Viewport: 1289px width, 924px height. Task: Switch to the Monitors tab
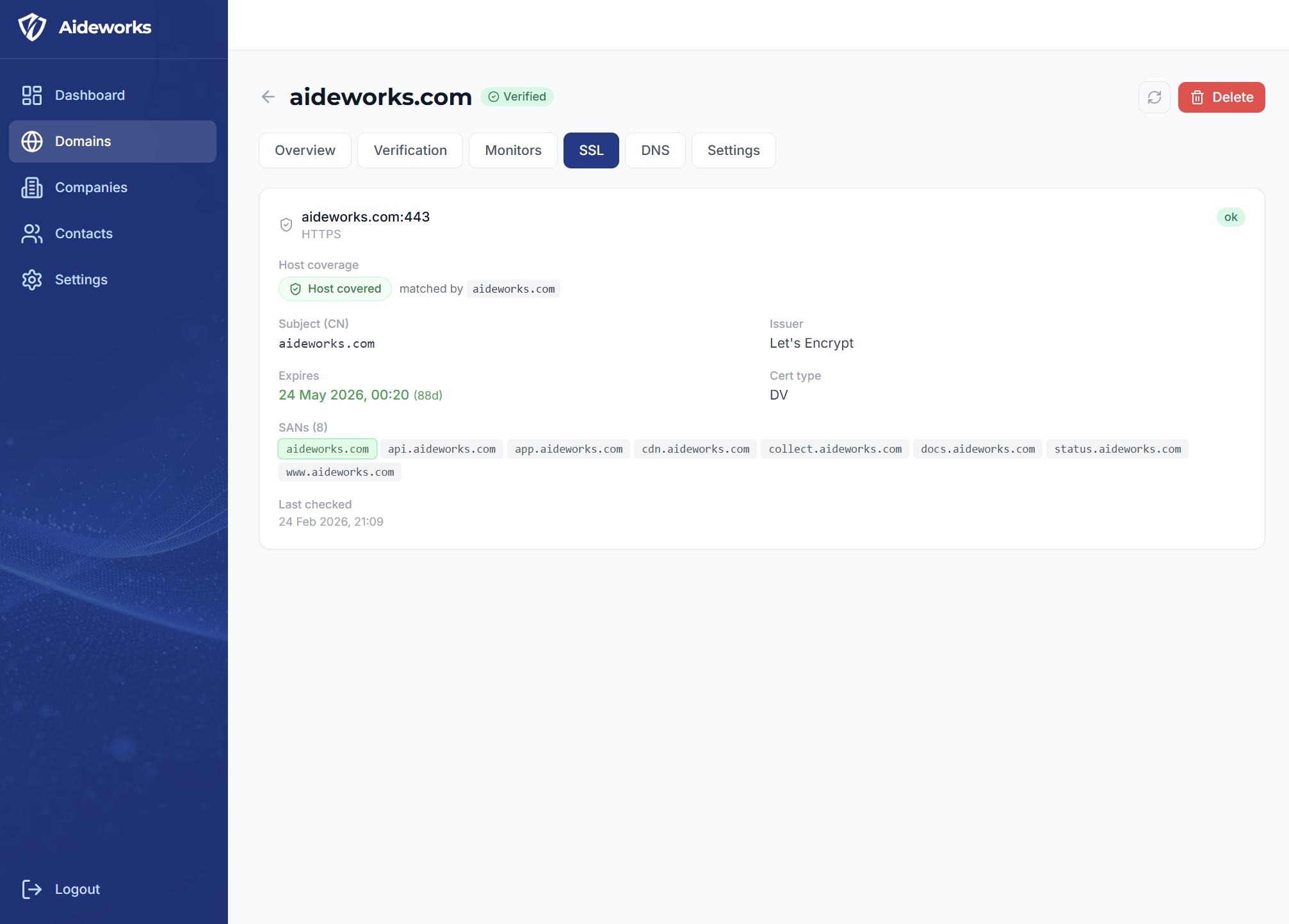point(512,150)
